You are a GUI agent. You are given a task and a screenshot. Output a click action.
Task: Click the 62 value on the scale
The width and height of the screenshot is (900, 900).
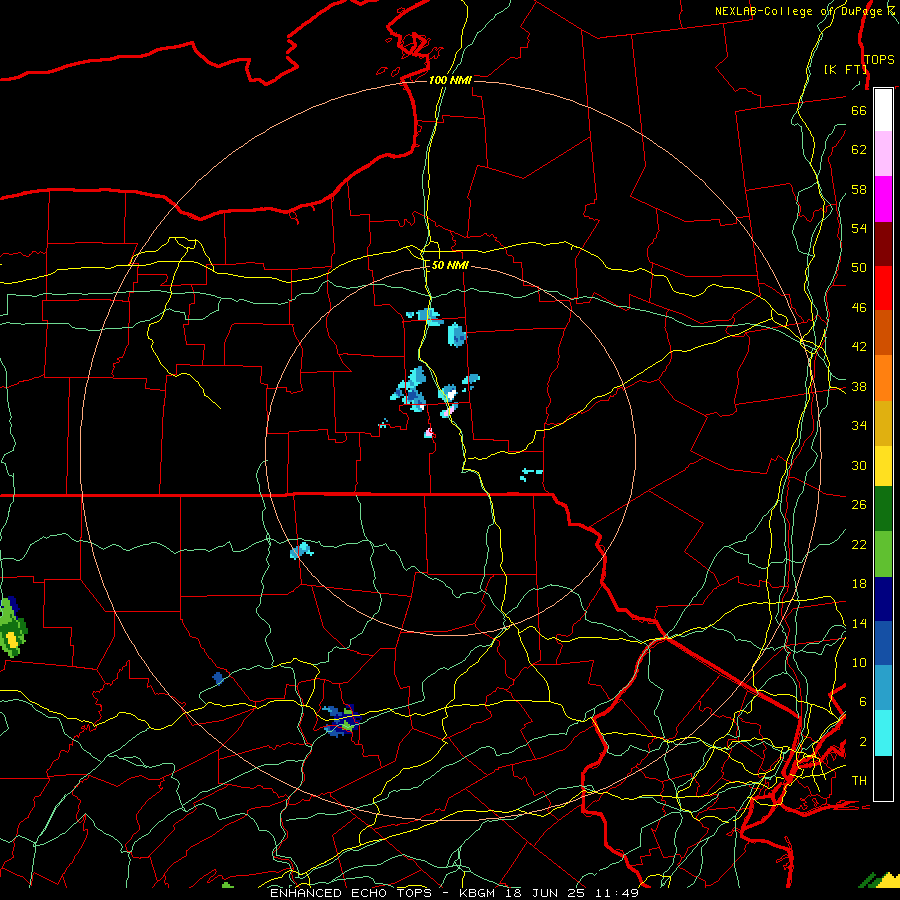click(x=859, y=150)
